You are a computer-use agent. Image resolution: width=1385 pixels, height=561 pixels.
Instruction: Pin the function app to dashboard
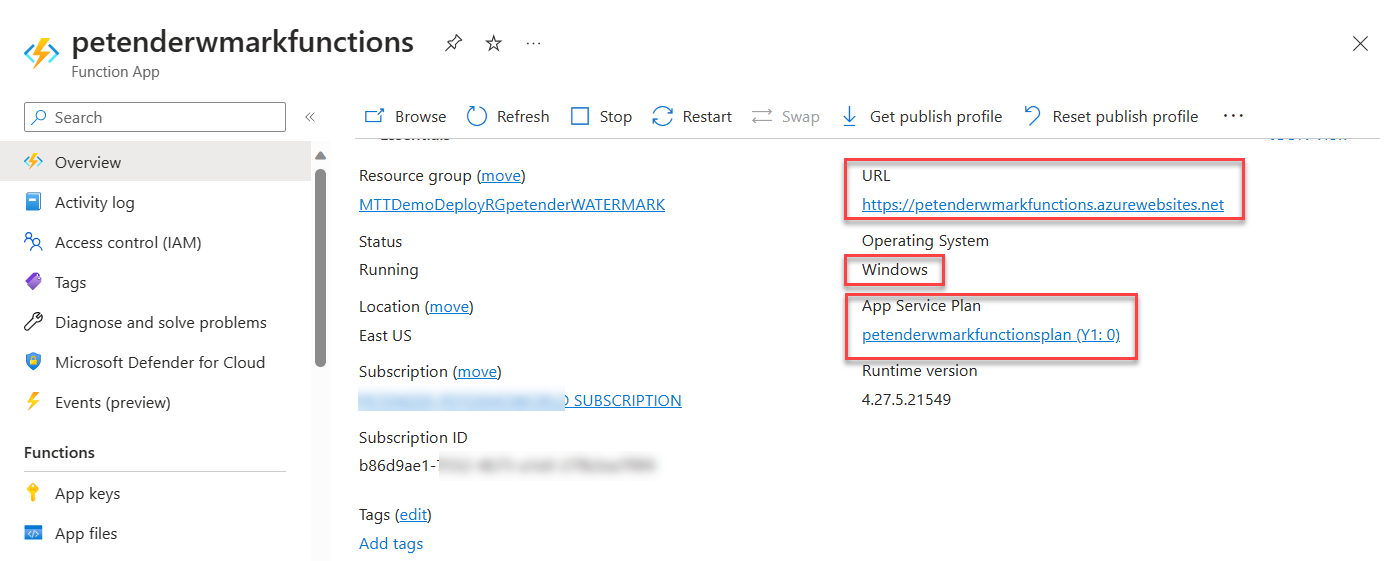pyautogui.click(x=453, y=43)
